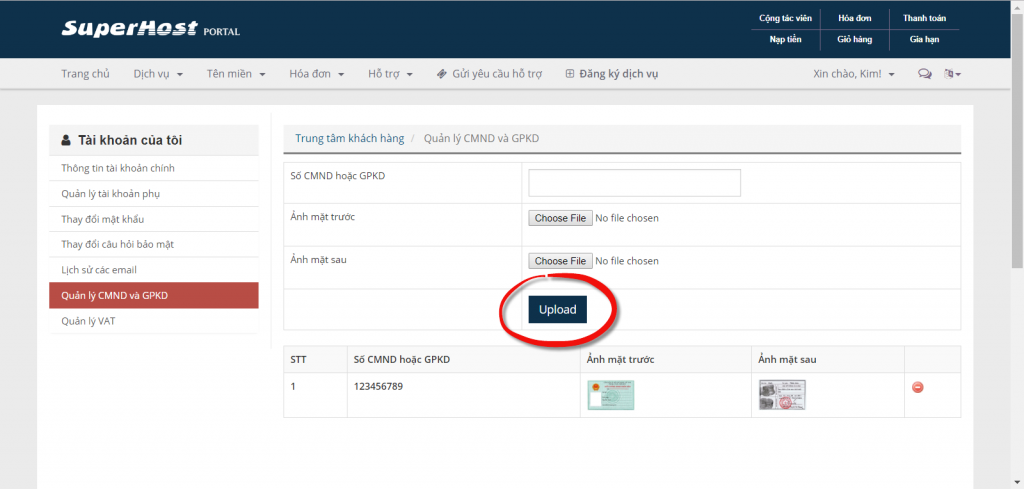The width and height of the screenshot is (1024, 489).
Task: Click the Nạp tiền header link
Action: [784, 39]
